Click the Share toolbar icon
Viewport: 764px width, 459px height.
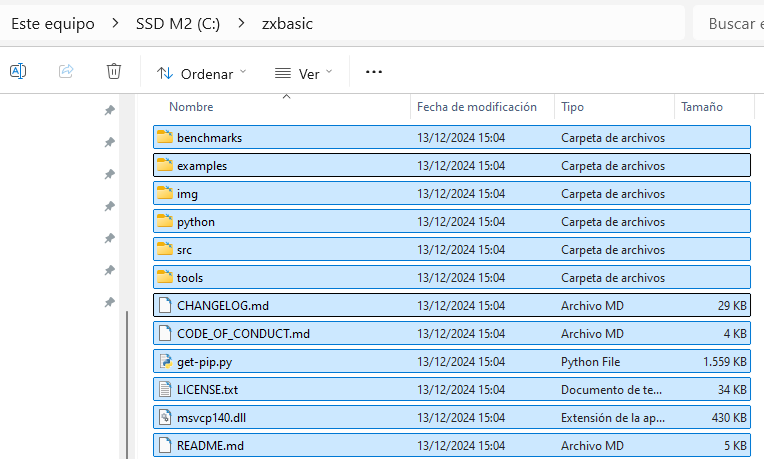pos(66,72)
